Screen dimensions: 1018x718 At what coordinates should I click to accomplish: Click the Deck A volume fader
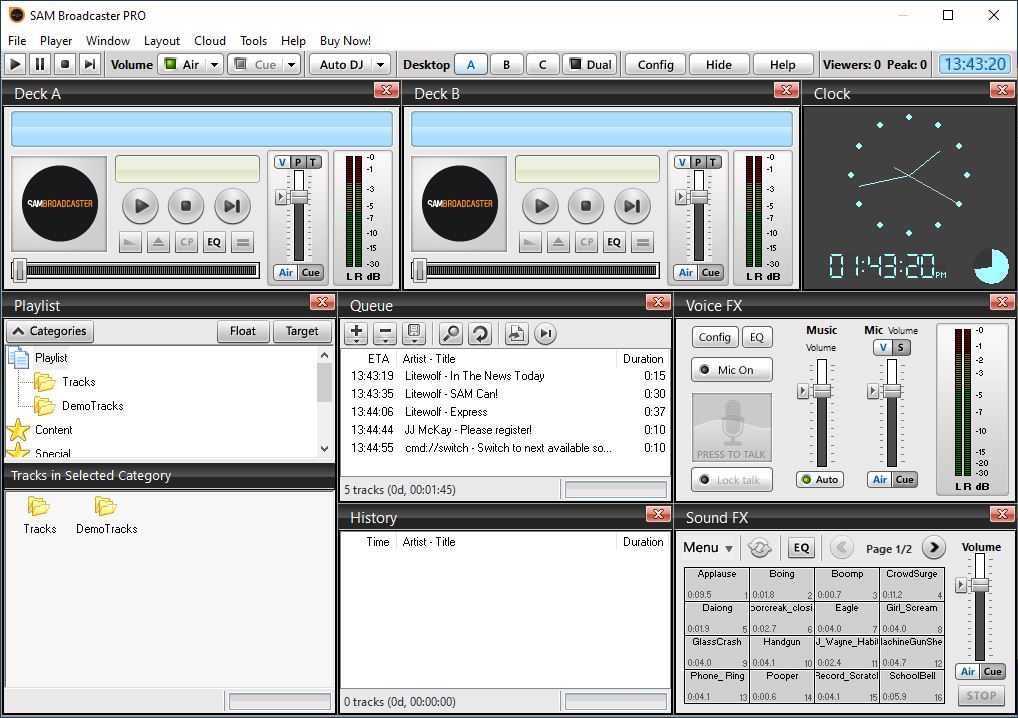click(x=299, y=197)
